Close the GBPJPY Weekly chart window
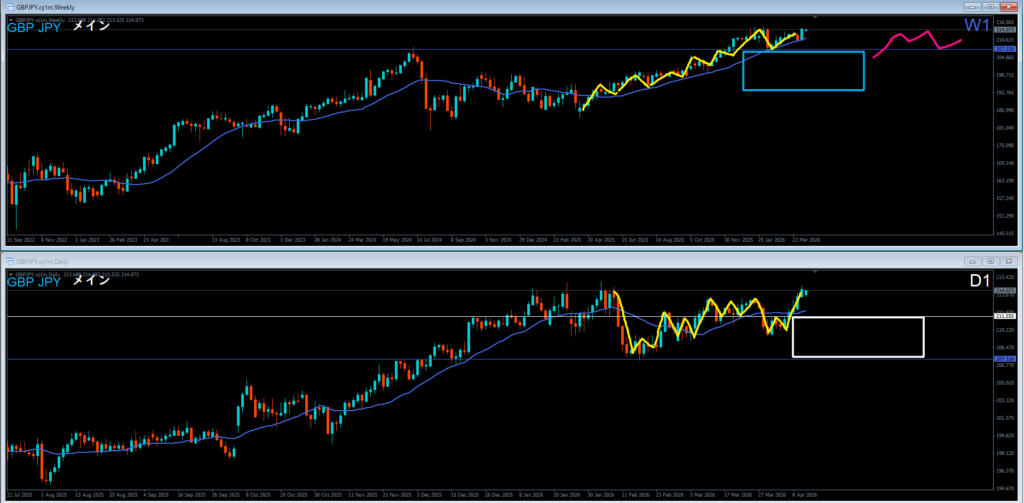This screenshot has height=503, width=1024. [x=1008, y=7]
